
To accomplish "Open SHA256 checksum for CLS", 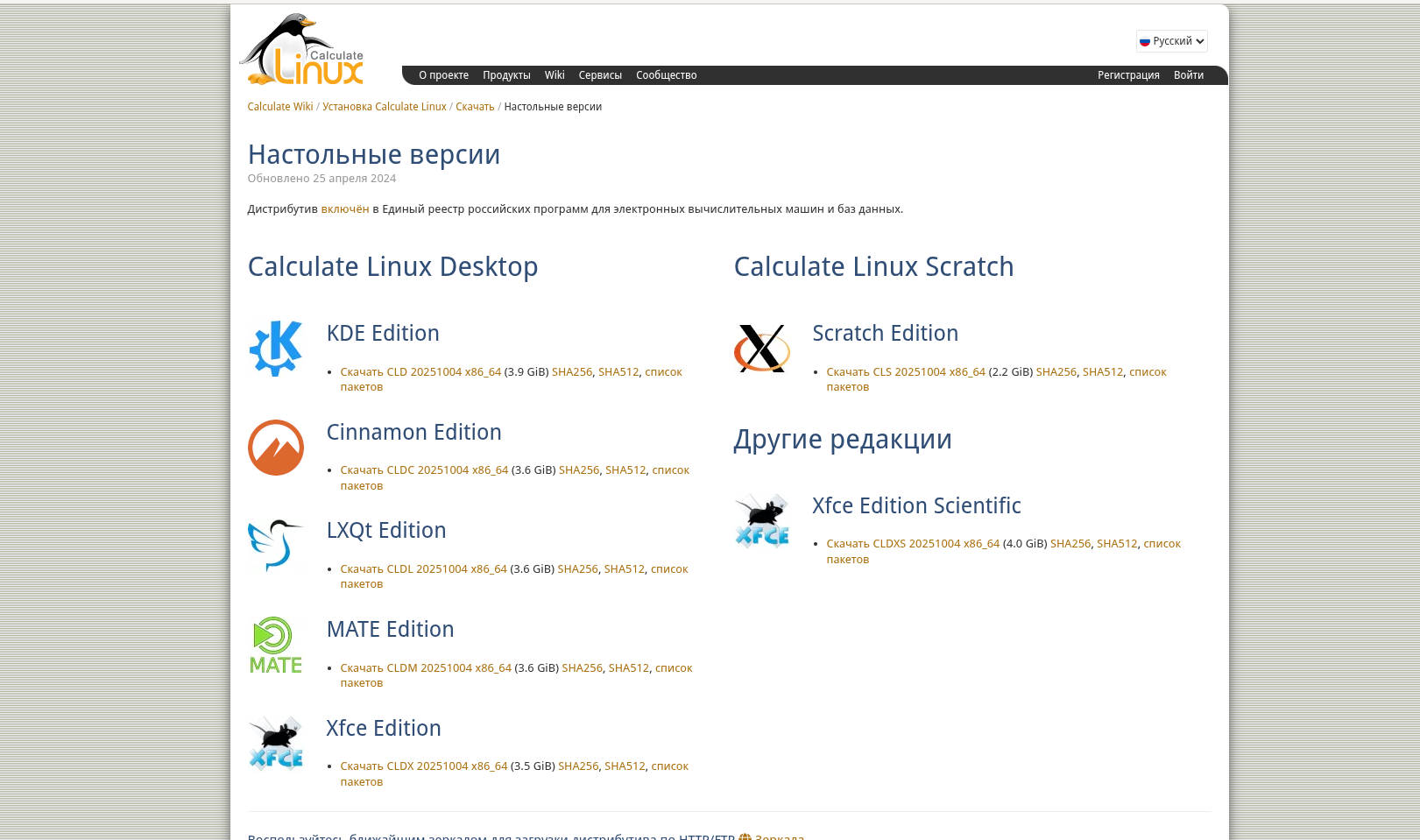I will click(x=1056, y=372).
